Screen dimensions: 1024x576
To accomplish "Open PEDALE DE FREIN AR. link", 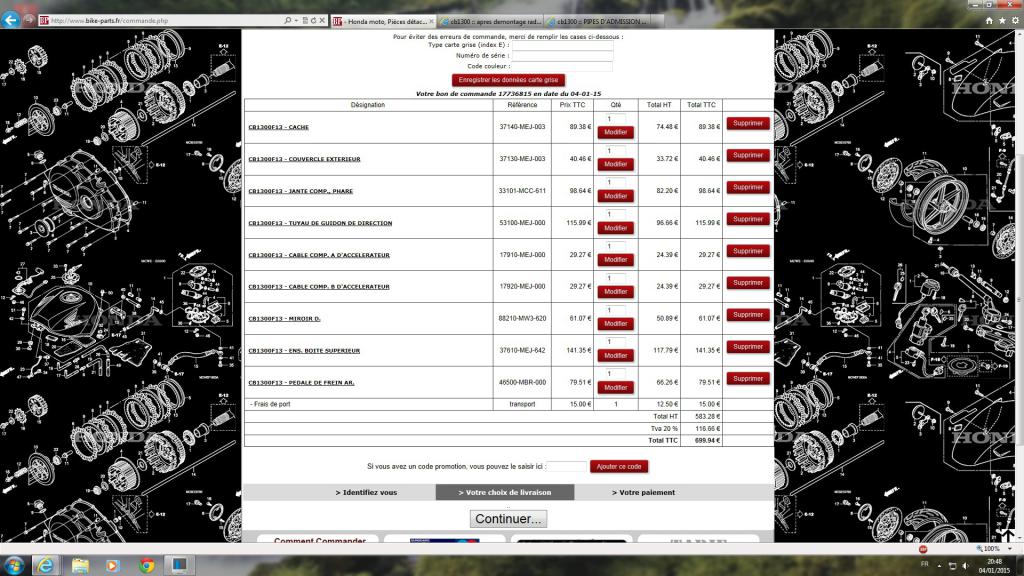I will pyautogui.click(x=301, y=383).
